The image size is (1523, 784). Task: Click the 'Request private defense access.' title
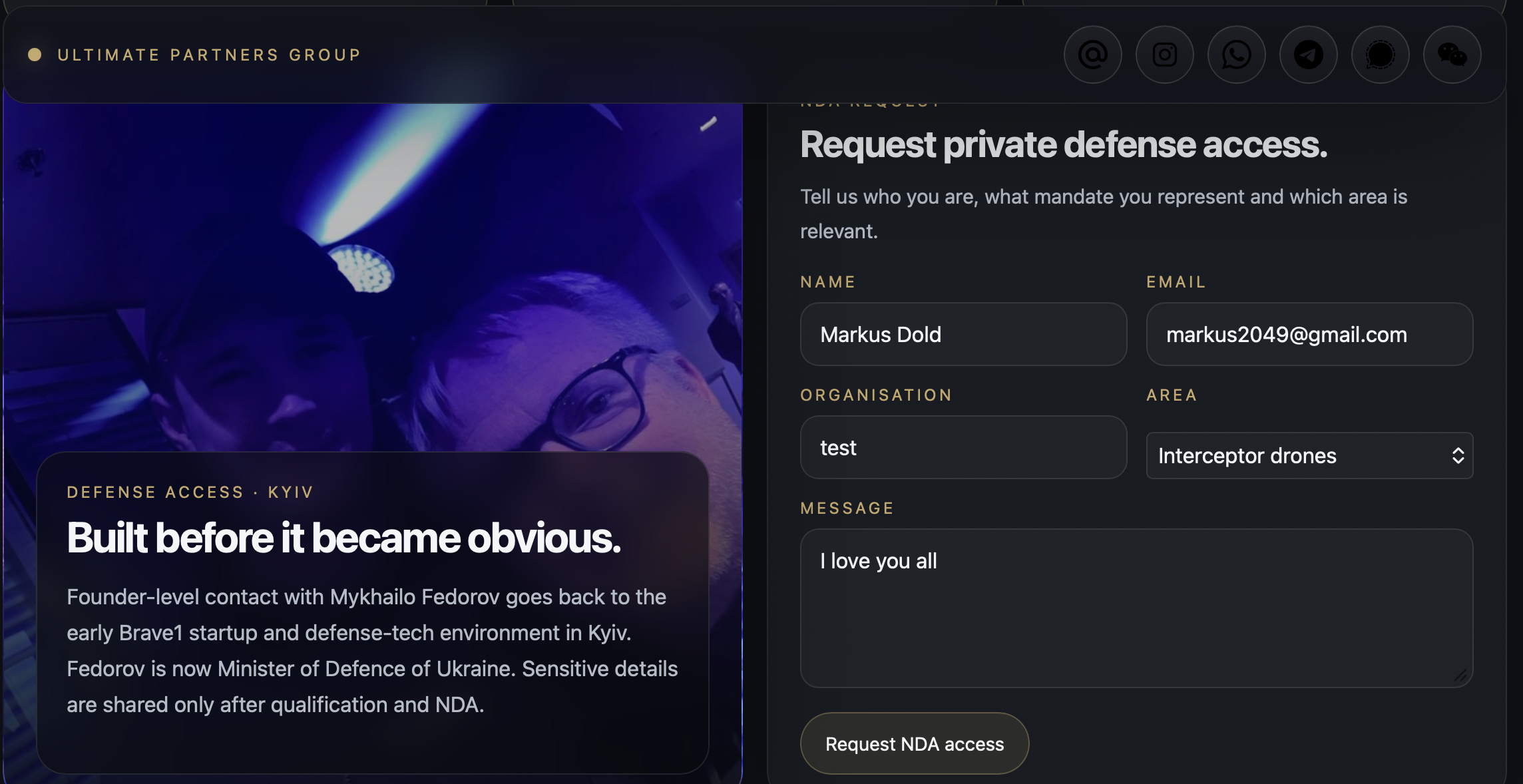1063,144
